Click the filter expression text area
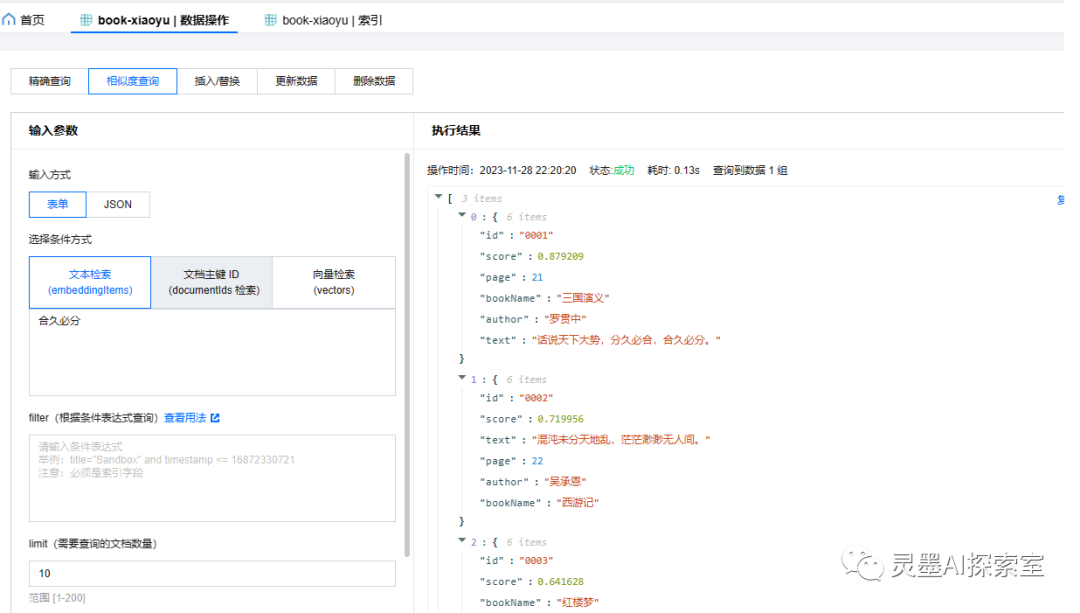 click(x=212, y=478)
